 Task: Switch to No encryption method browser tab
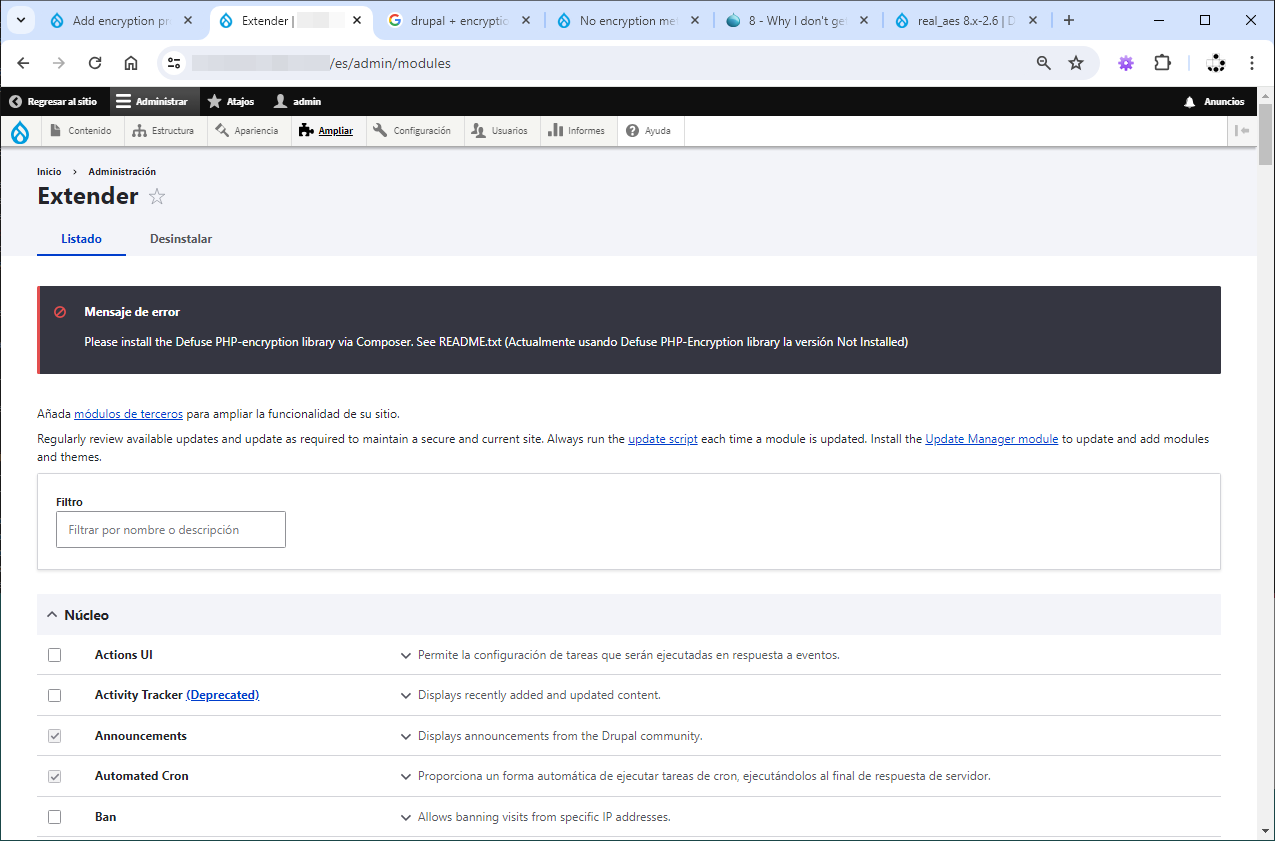630,20
